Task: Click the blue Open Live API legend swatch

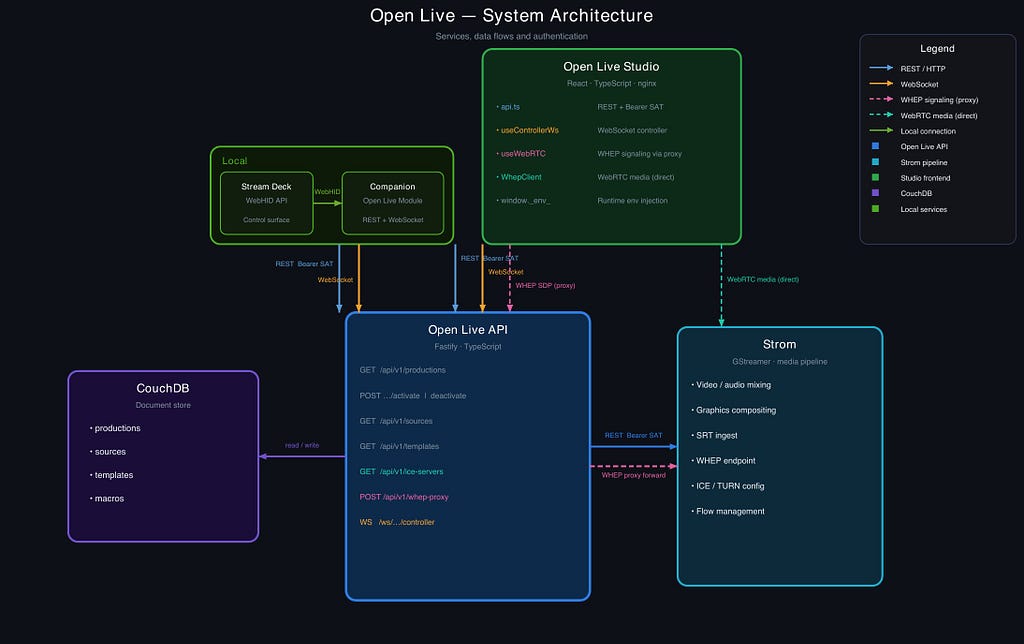Action: [875, 146]
